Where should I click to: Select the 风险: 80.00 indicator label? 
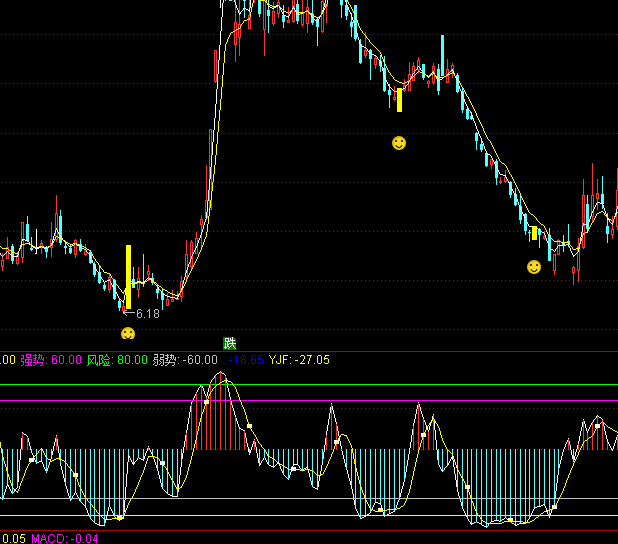point(116,360)
